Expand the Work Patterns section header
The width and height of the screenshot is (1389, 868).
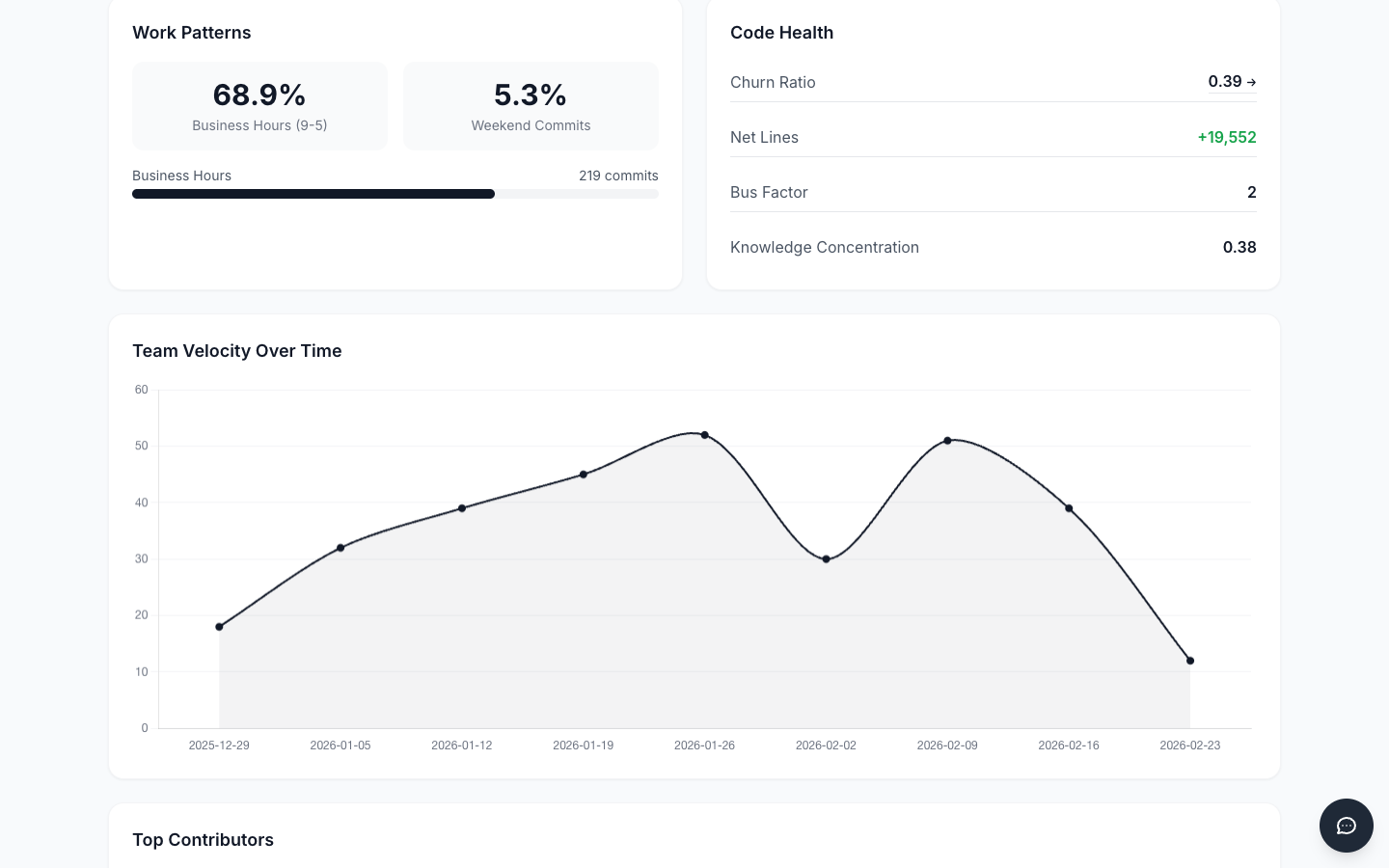click(191, 33)
